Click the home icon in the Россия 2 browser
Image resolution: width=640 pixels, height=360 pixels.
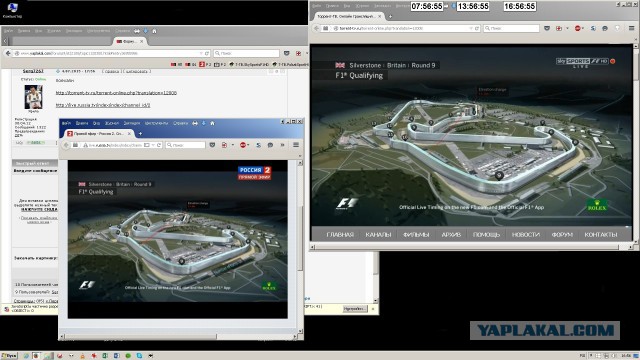[212, 123]
